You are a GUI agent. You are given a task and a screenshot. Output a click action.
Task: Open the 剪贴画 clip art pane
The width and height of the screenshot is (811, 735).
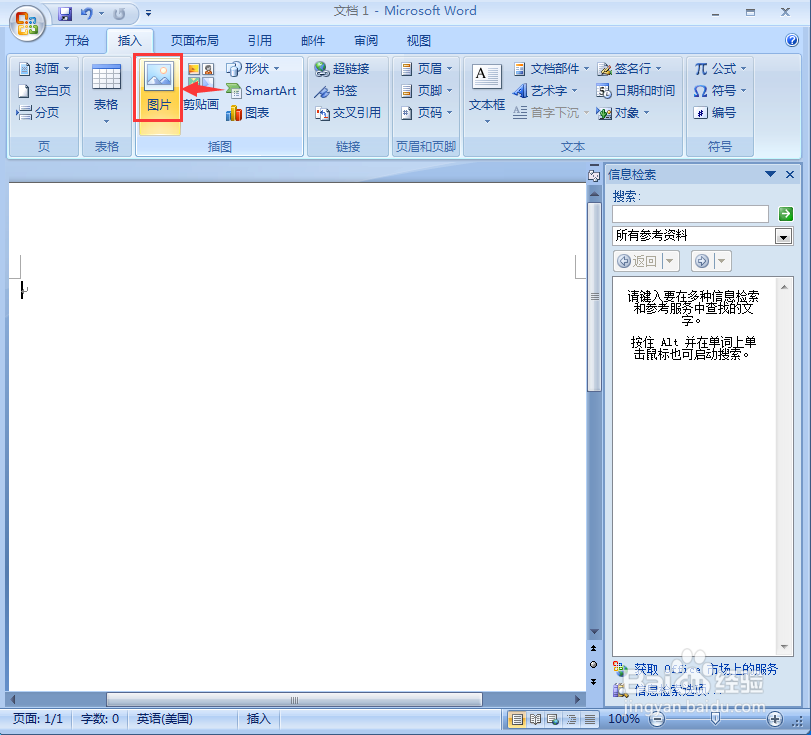click(x=201, y=88)
